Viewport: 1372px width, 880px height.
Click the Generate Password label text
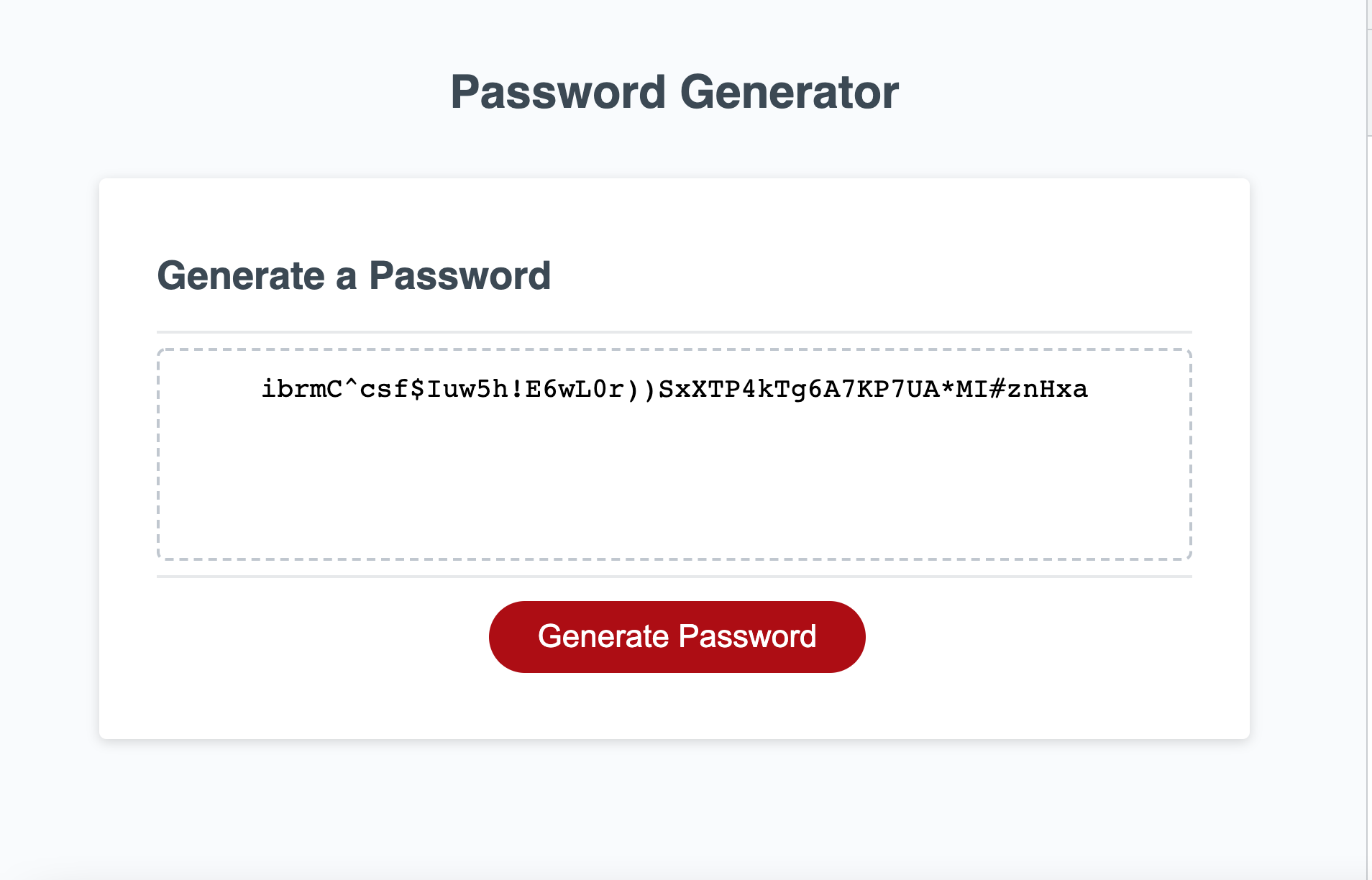point(677,636)
